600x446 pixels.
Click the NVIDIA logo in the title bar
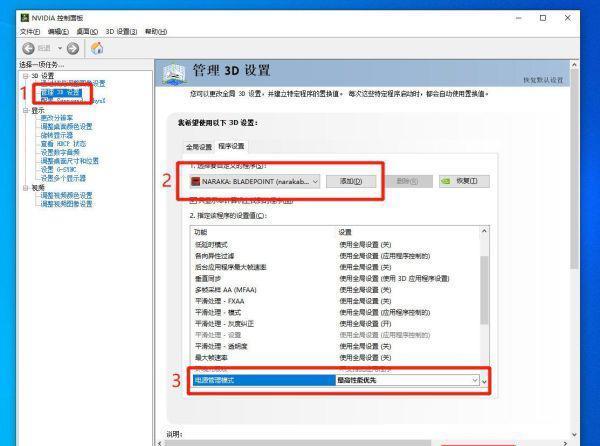(25, 18)
